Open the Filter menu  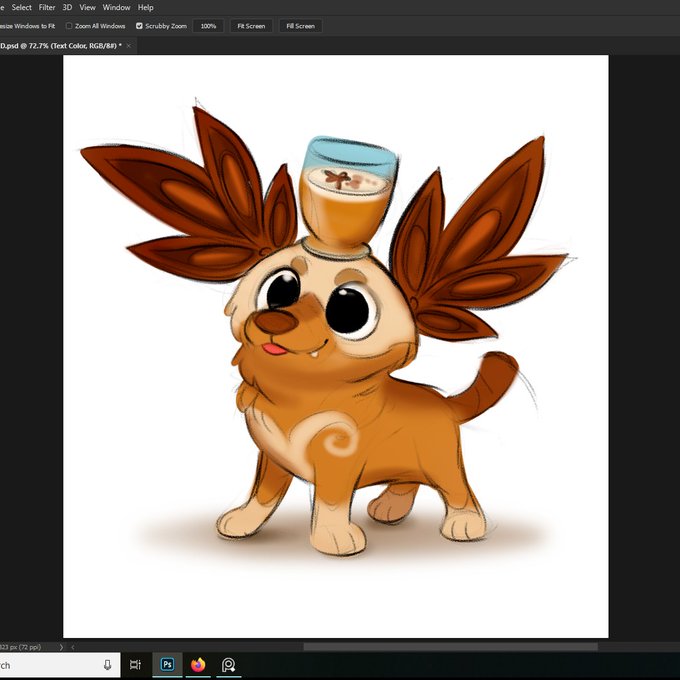coord(47,7)
